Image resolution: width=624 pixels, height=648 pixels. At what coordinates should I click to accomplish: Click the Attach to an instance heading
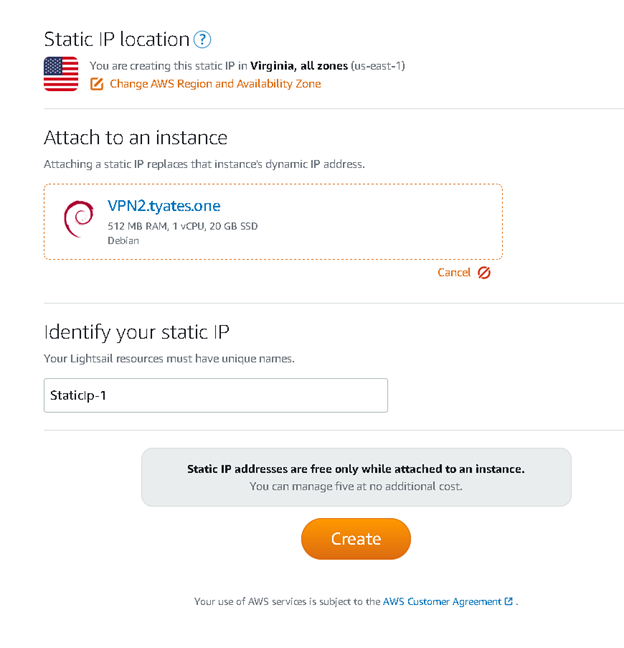tap(136, 138)
